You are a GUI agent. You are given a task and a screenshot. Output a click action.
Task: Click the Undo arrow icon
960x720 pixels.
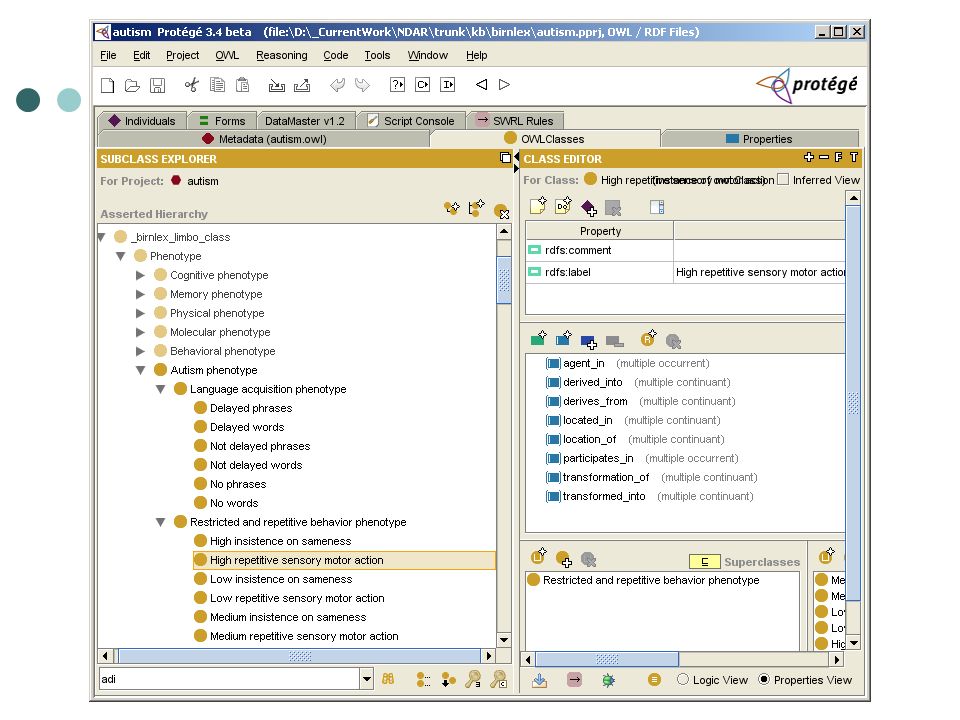point(337,85)
